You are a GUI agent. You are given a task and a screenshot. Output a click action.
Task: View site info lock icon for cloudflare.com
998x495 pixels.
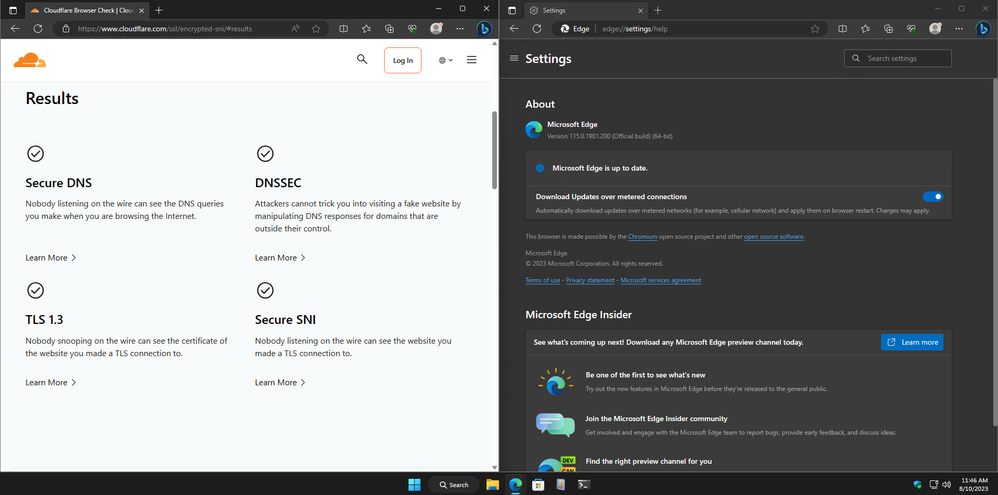[66, 29]
